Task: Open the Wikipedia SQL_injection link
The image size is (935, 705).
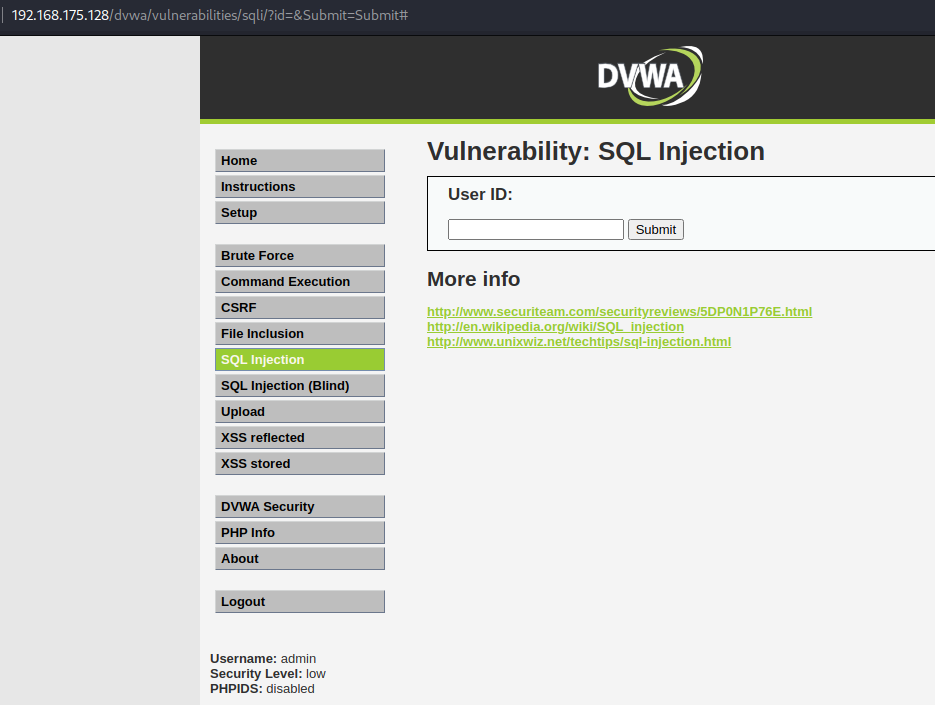Action: (555, 327)
